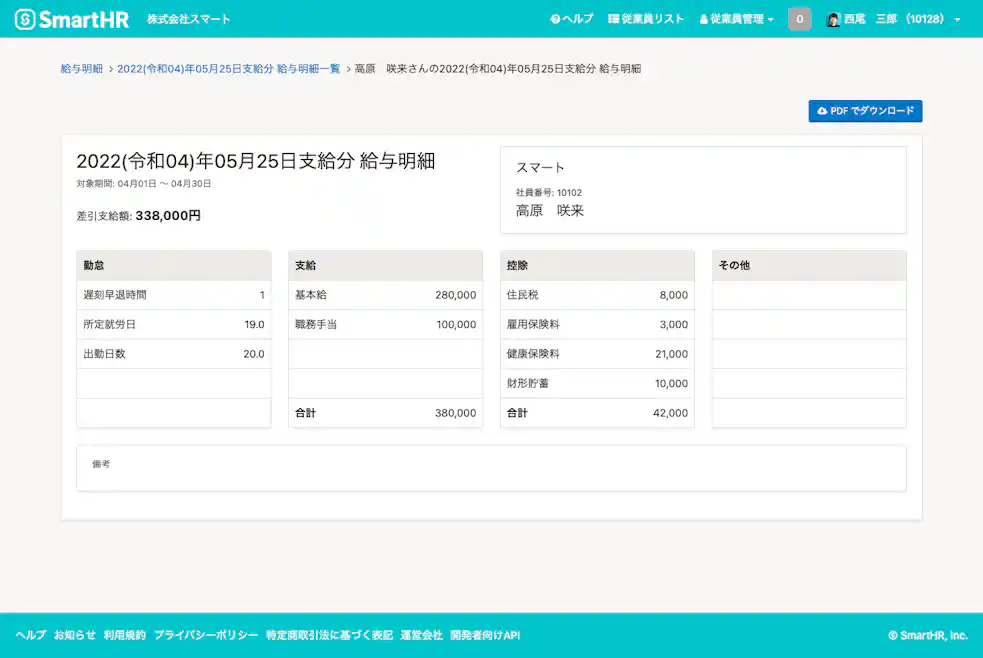
Task: Click 特定商取引法に基づく表記 in the footer
Action: 330,634
